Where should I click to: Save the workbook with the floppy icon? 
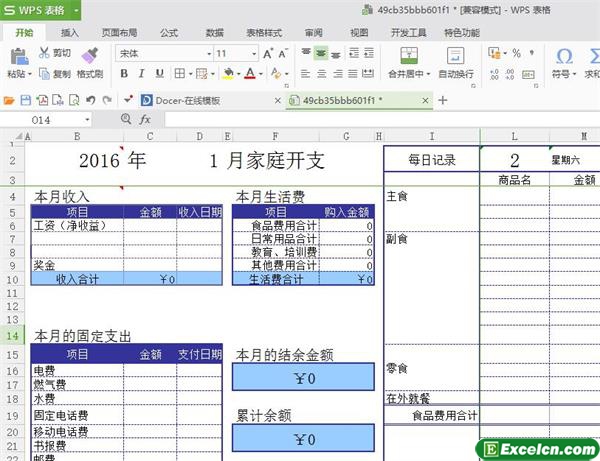[26, 100]
